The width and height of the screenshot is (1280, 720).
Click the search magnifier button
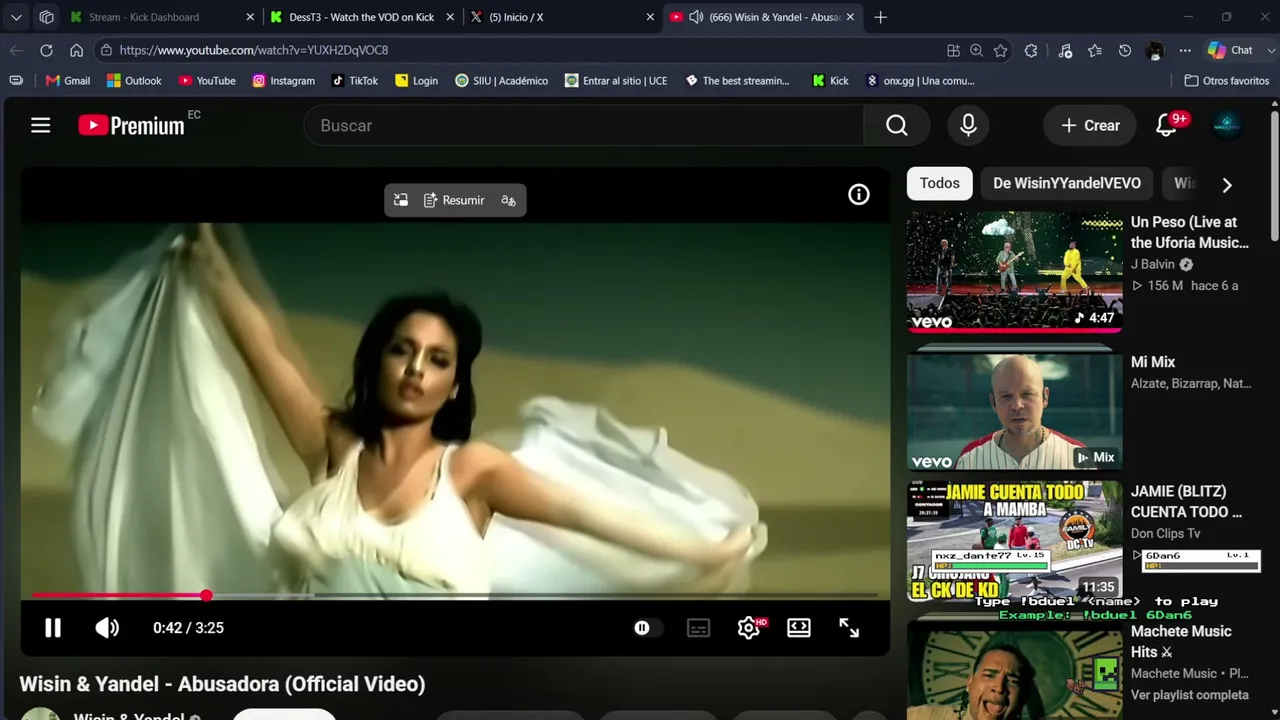coord(897,125)
